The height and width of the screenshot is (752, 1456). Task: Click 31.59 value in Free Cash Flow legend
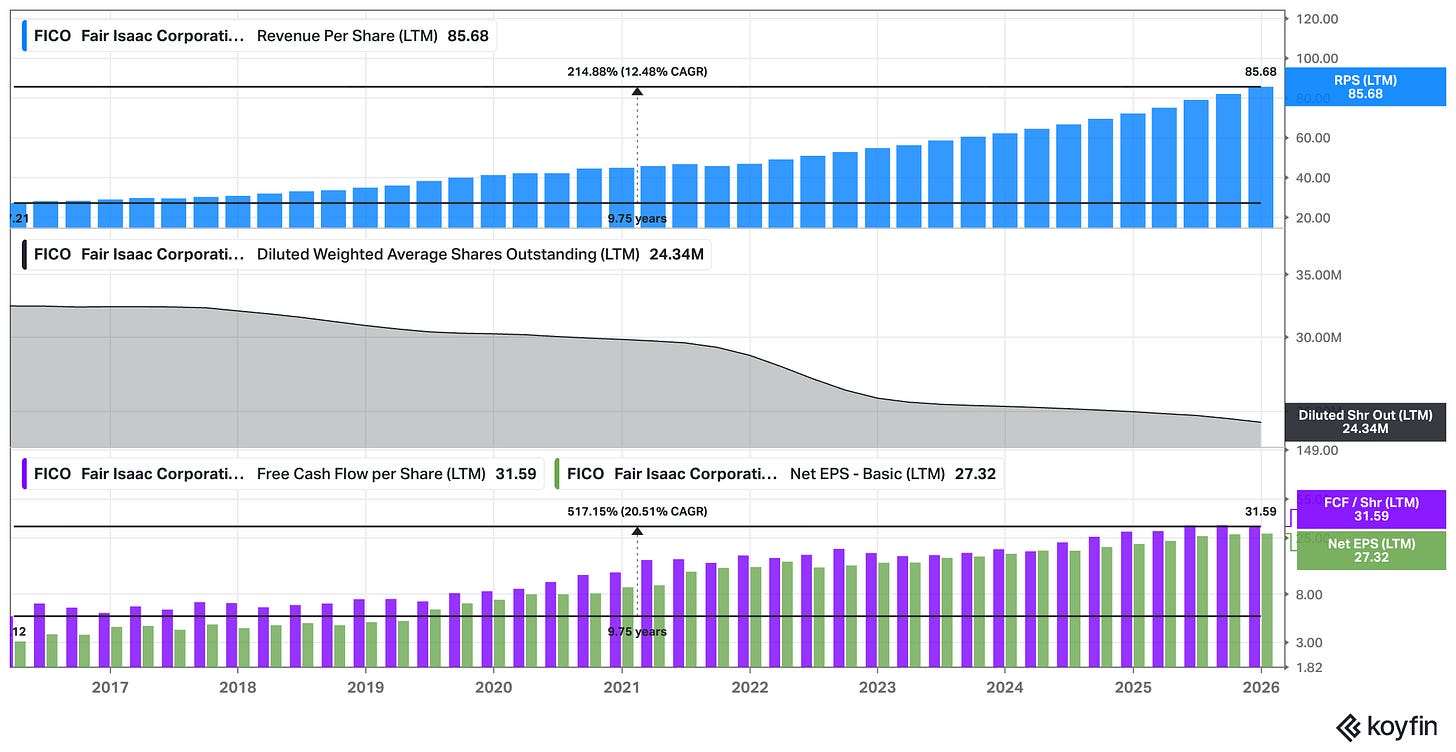(x=515, y=473)
